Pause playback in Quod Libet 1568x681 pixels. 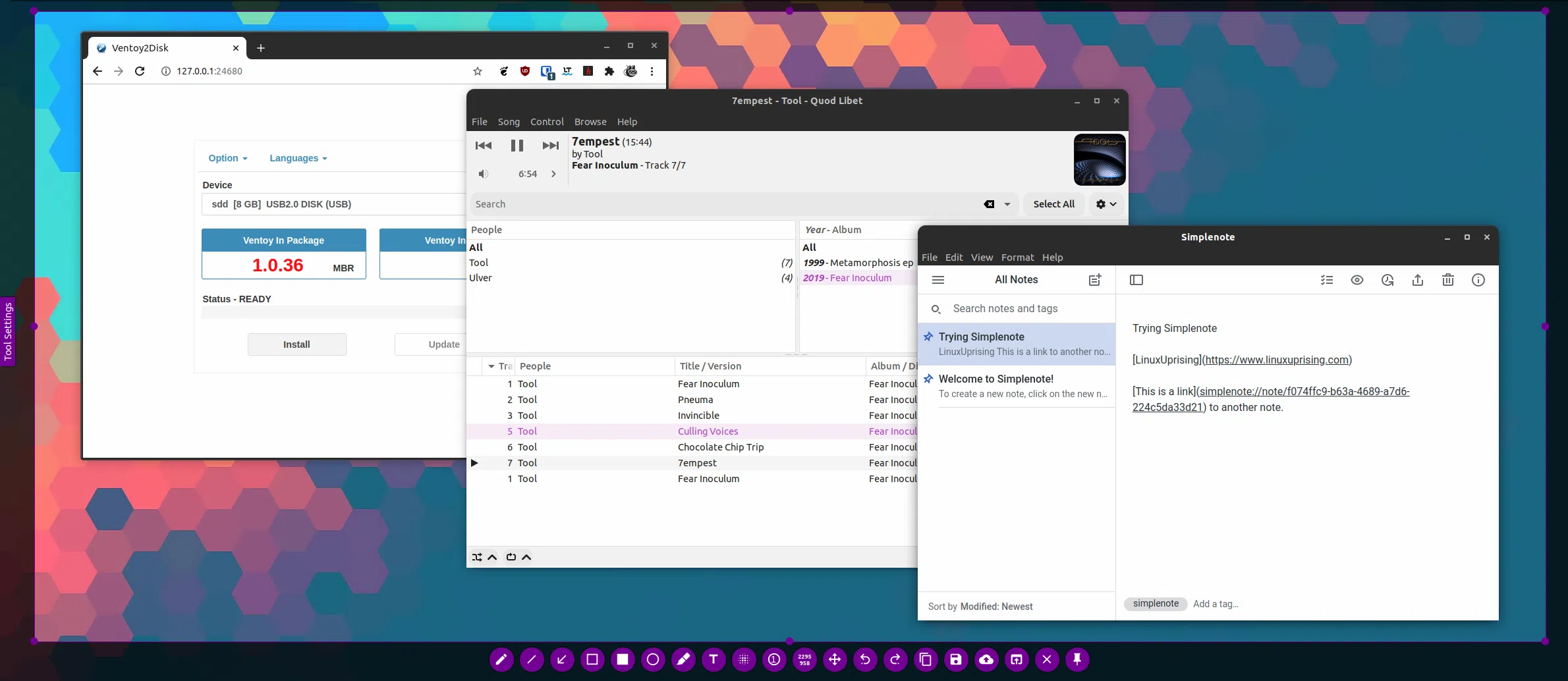[517, 146]
